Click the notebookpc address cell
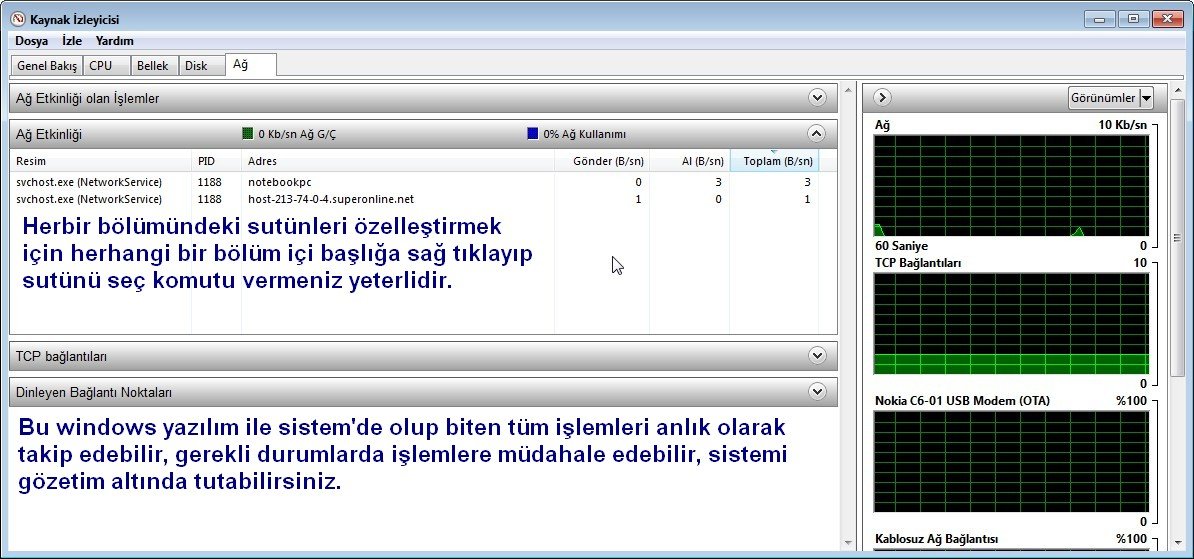The width and height of the screenshot is (1194, 559). coord(279,182)
